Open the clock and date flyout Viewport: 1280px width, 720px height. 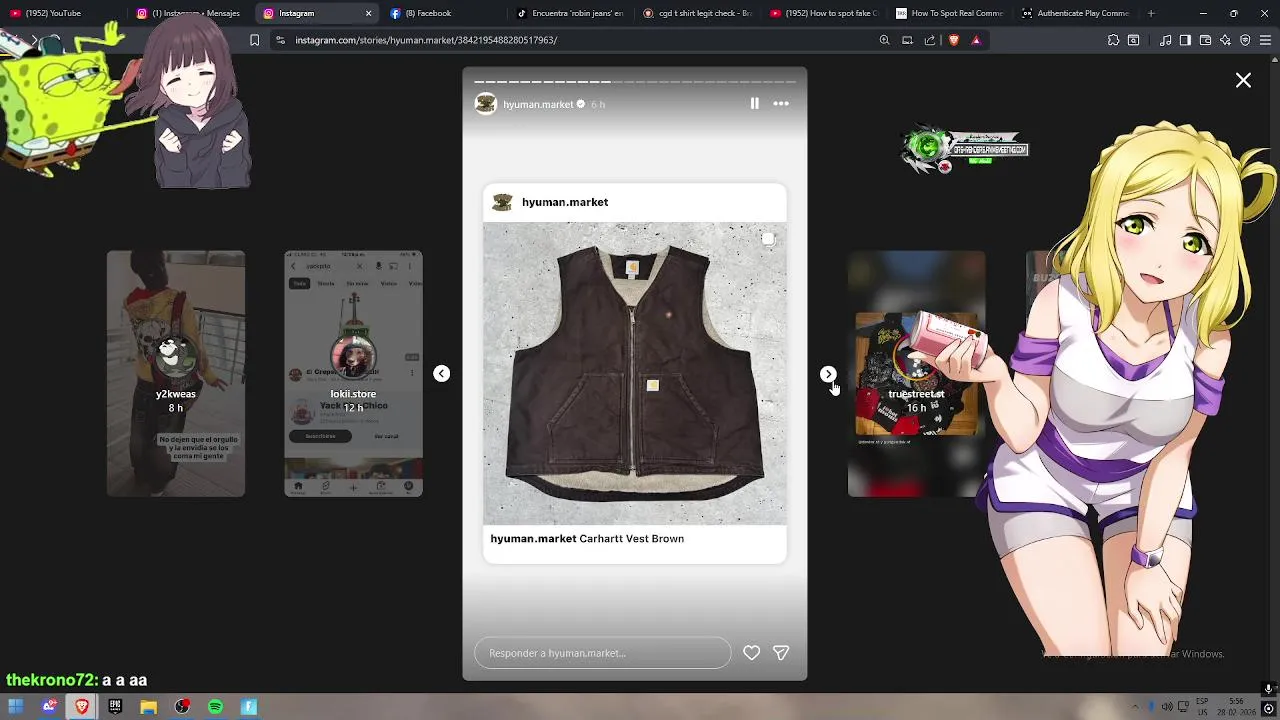(1238, 707)
